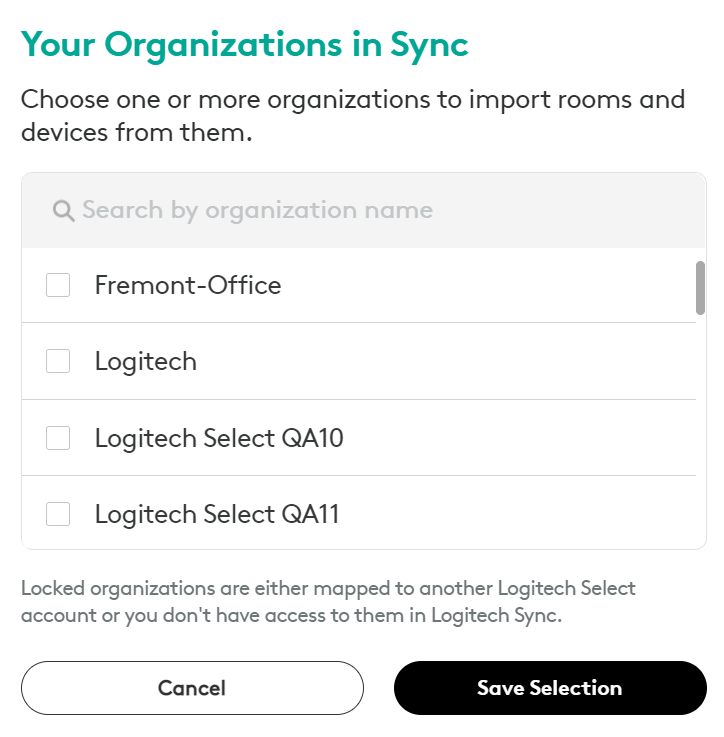Click the Fremont-Office organization name
The height and width of the screenshot is (737, 724).
click(188, 285)
